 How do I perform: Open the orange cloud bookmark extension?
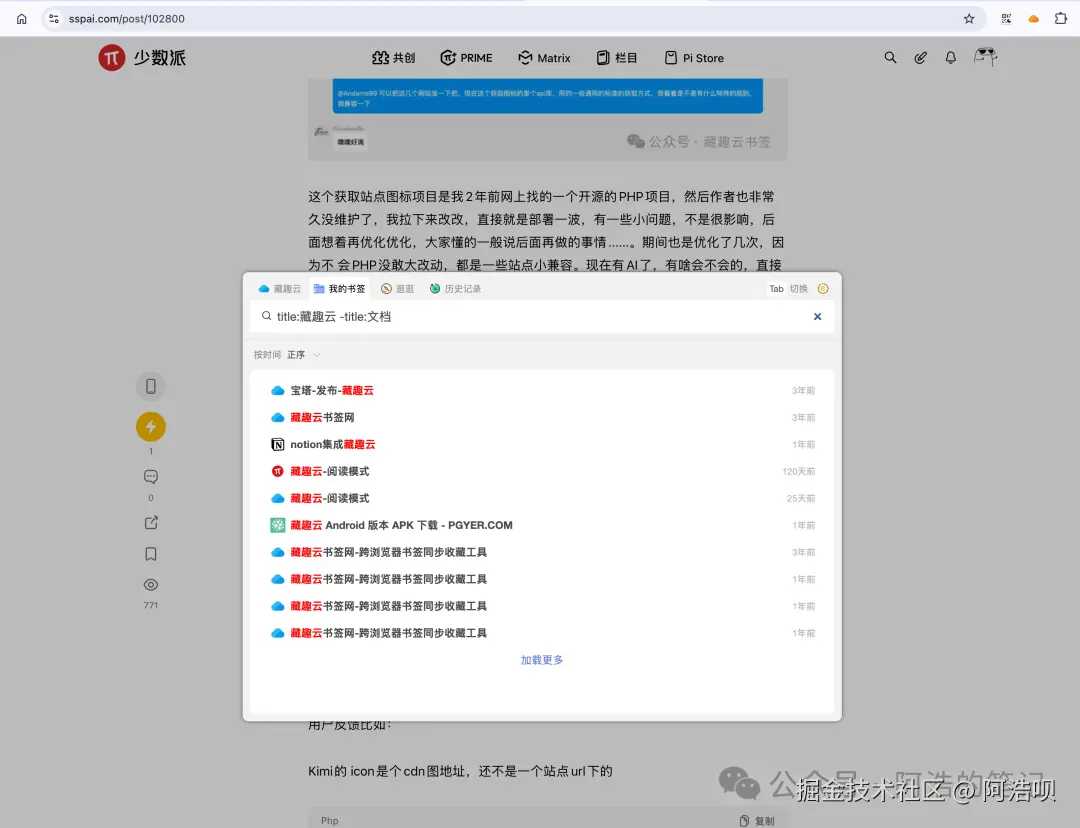coord(1033,19)
